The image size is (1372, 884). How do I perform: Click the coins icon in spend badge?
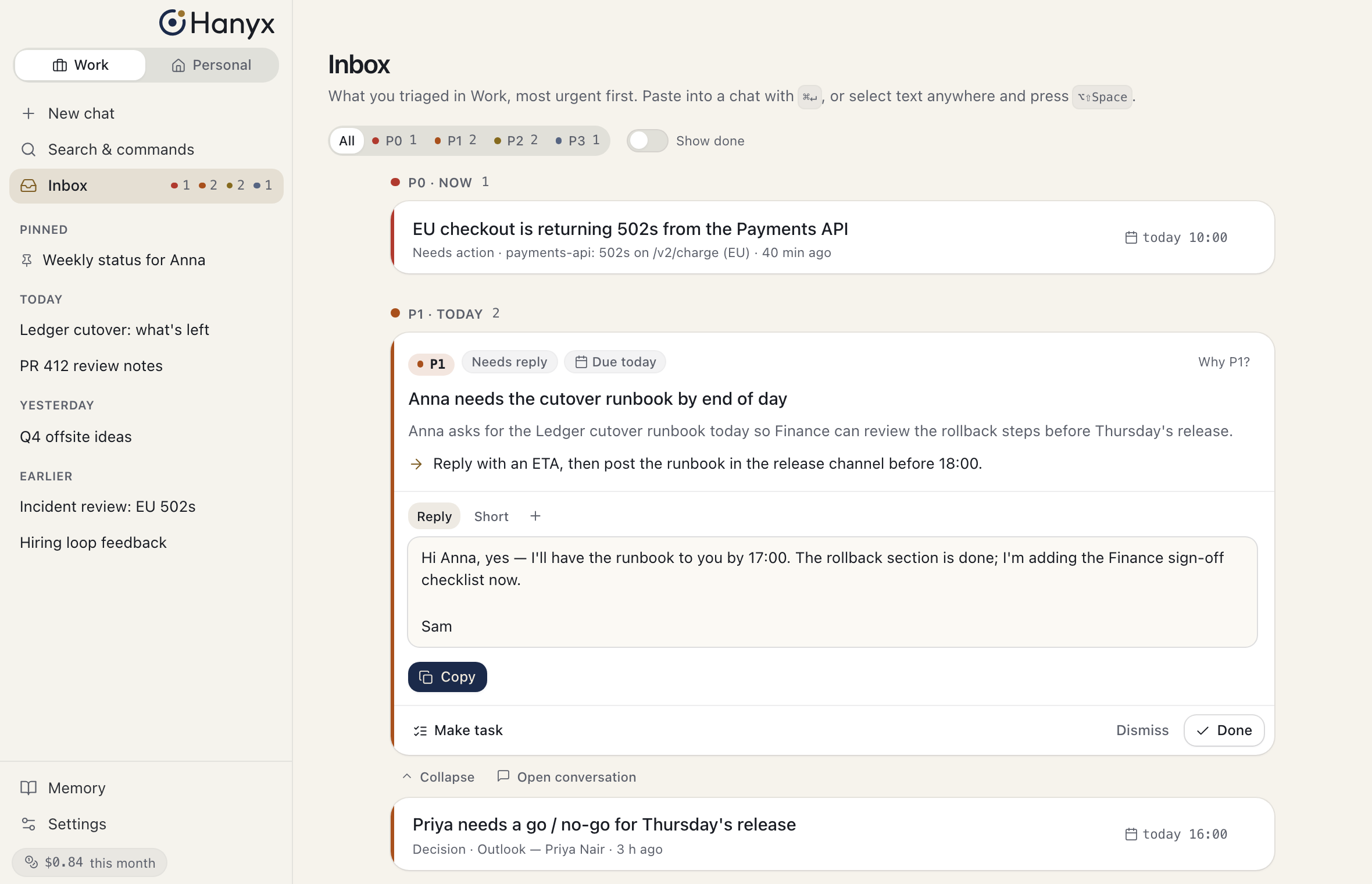pos(31,862)
